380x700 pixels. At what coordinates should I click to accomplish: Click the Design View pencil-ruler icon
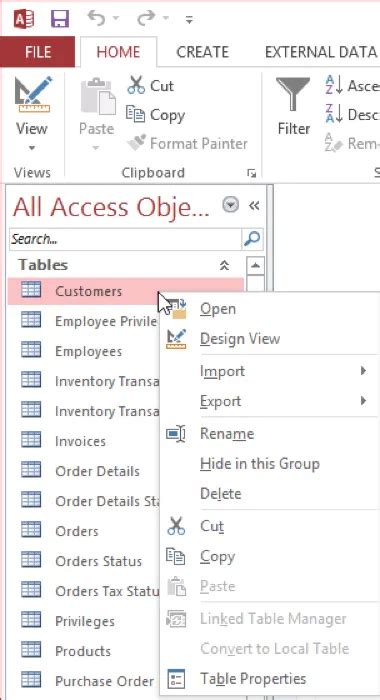click(176, 339)
